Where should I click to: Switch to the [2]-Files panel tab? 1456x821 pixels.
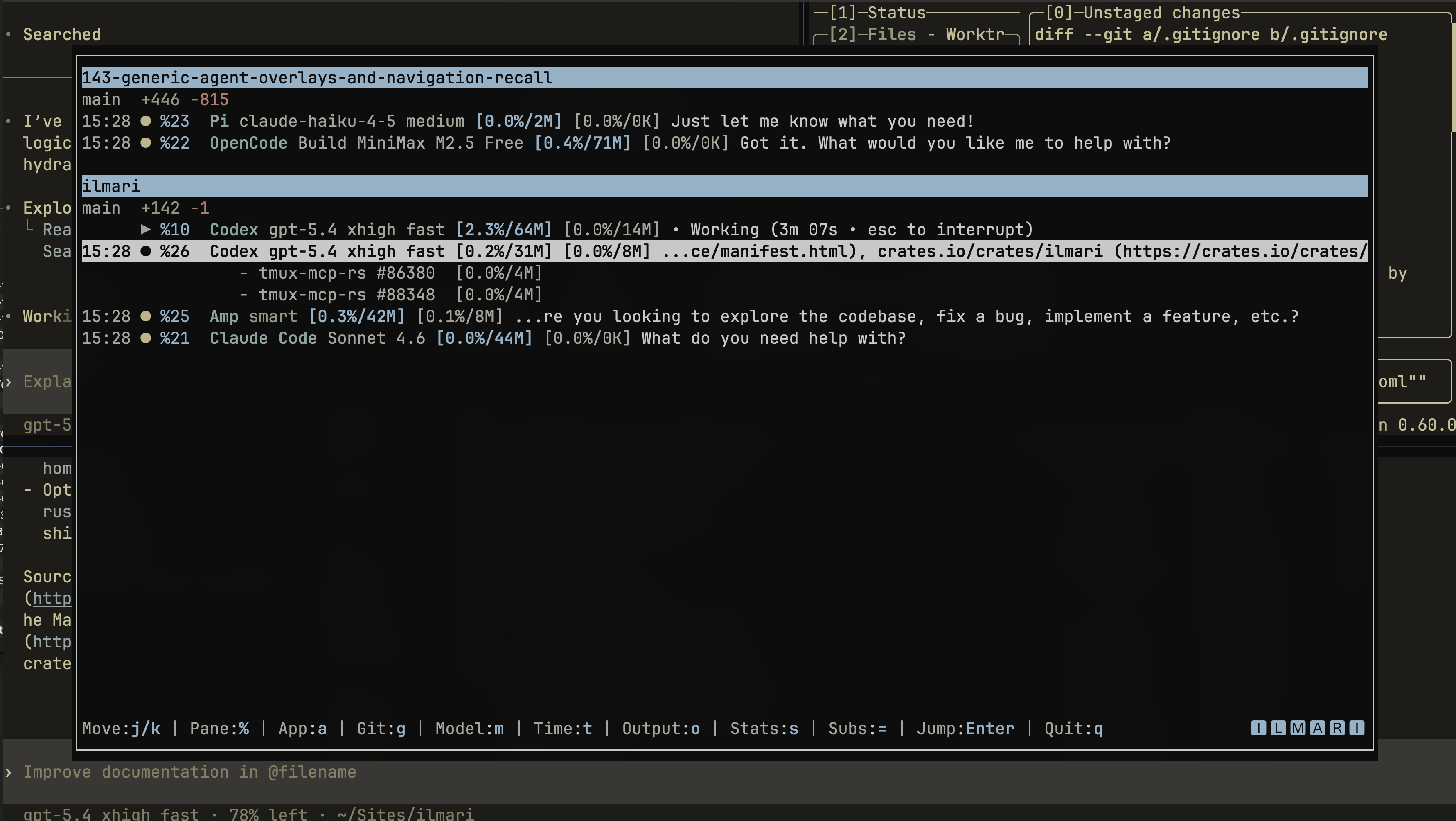pyautogui.click(x=872, y=34)
